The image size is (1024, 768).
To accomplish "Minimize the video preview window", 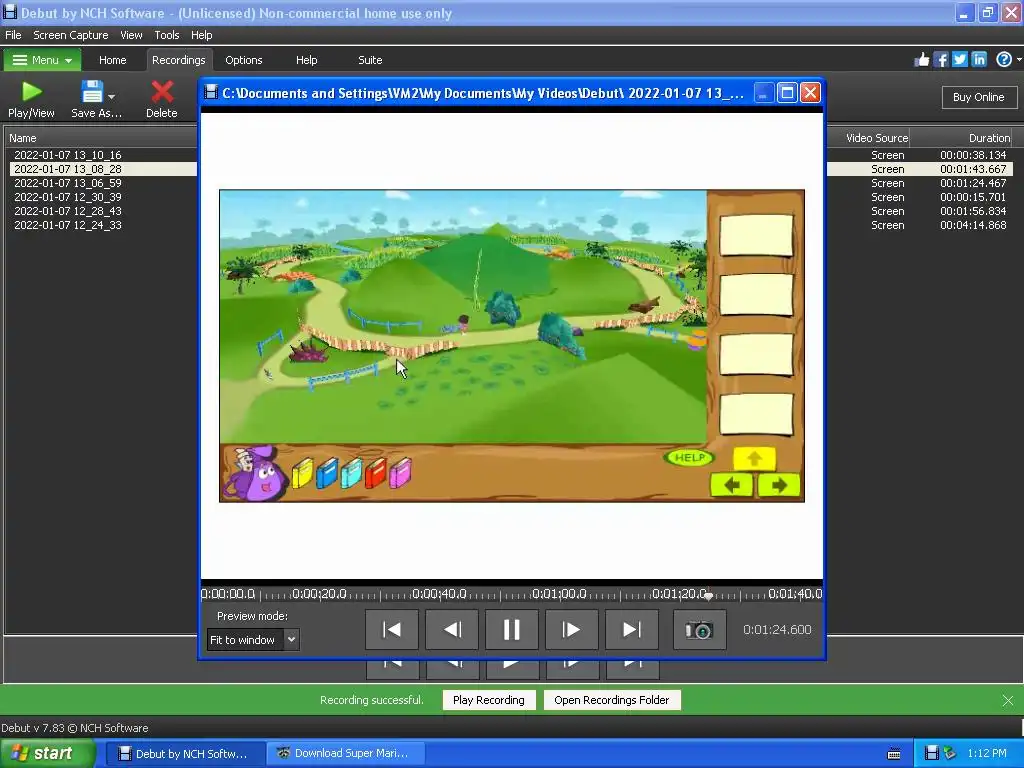I will (x=763, y=93).
